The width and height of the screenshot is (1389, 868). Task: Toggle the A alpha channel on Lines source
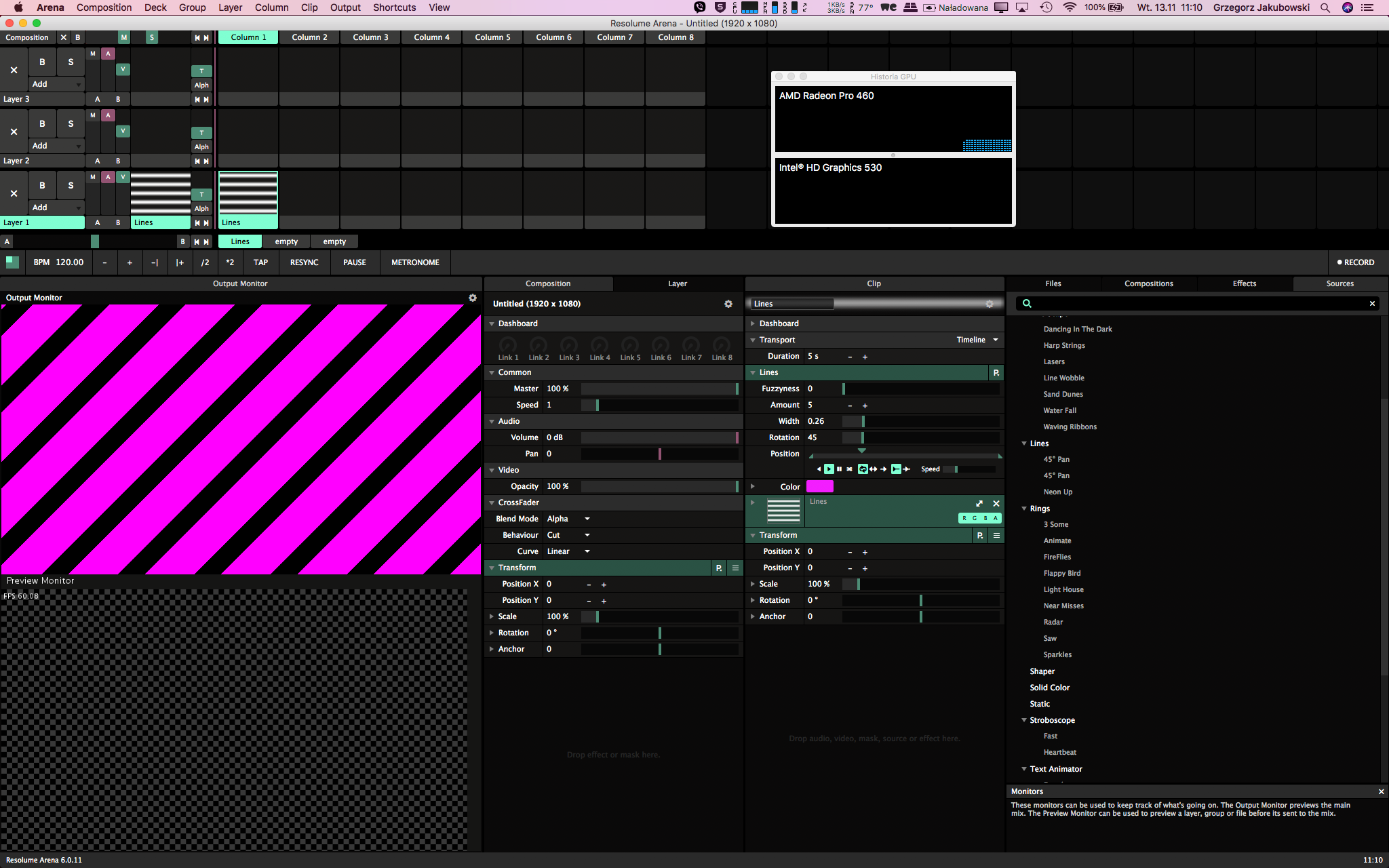(x=995, y=518)
